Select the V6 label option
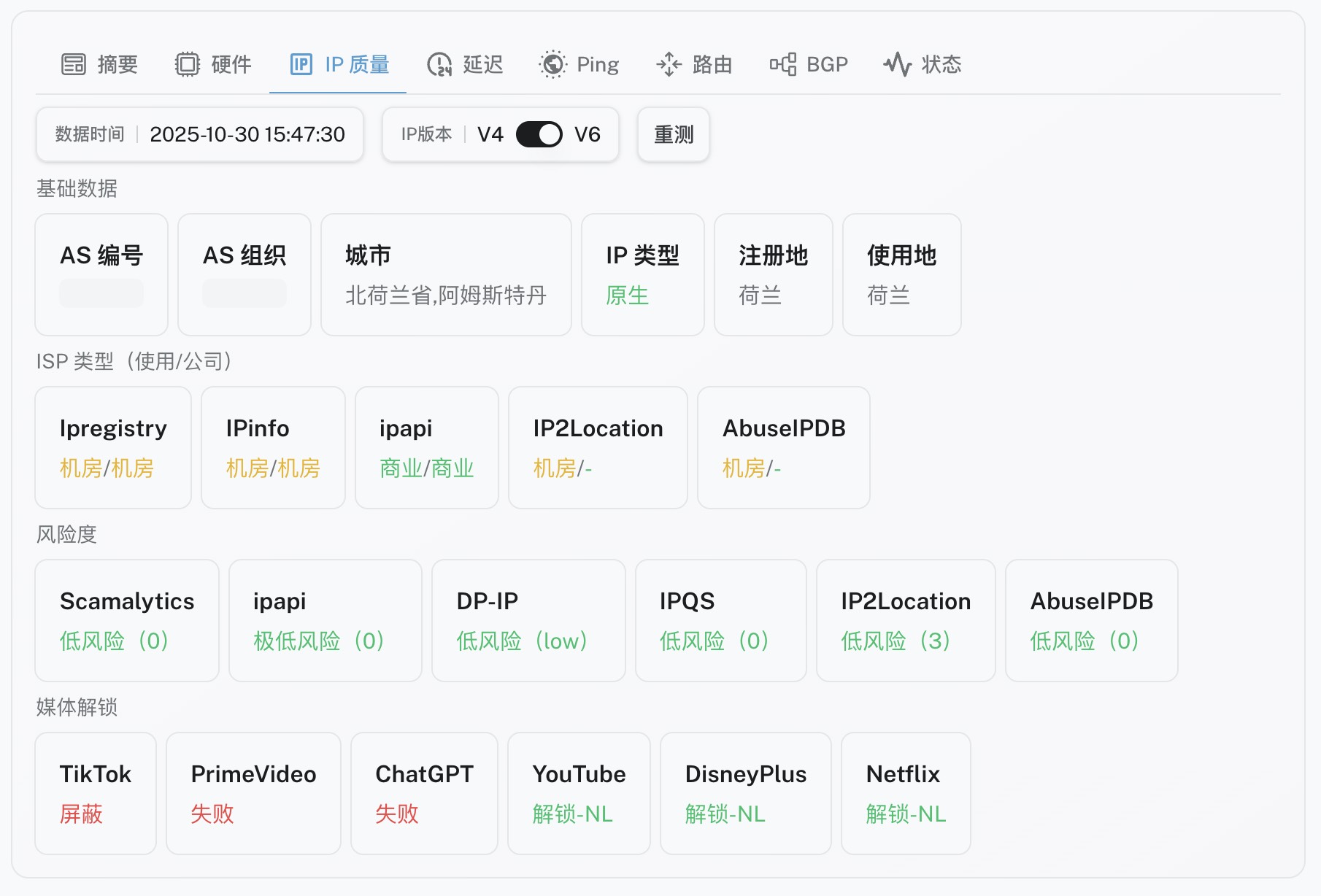1321x896 pixels. [587, 134]
